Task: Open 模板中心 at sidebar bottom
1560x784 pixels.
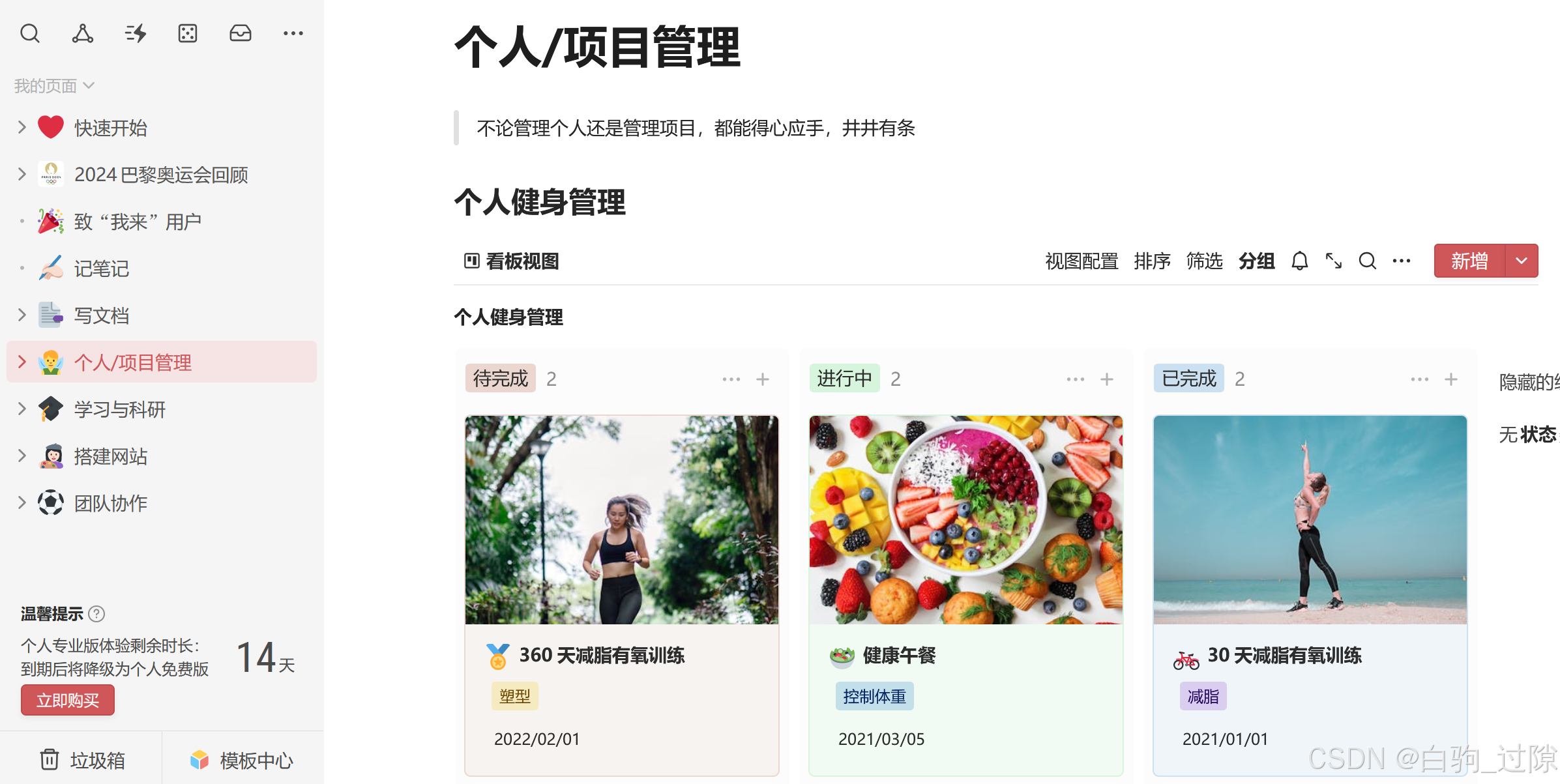Action: tap(243, 760)
